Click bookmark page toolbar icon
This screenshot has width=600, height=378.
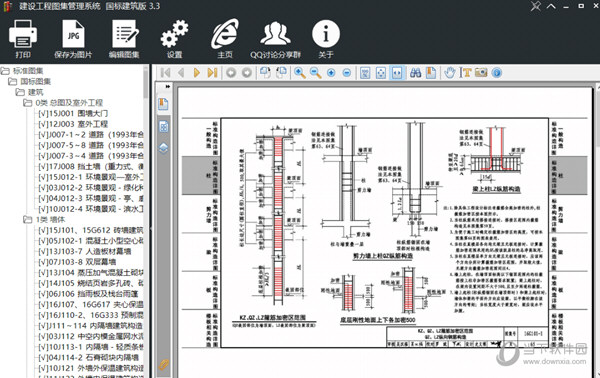pyautogui.click(x=431, y=73)
